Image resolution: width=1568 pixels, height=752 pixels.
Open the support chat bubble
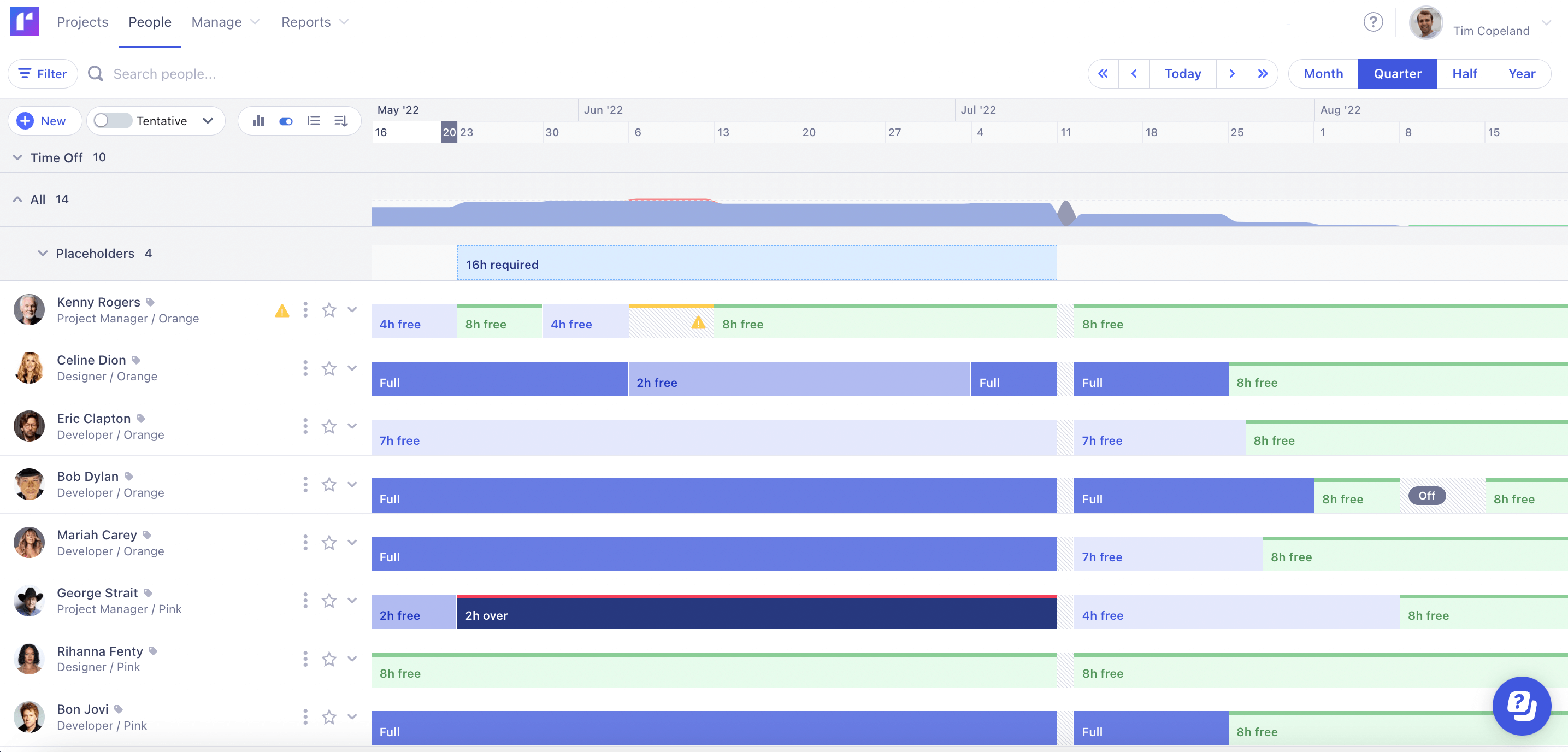coord(1522,706)
